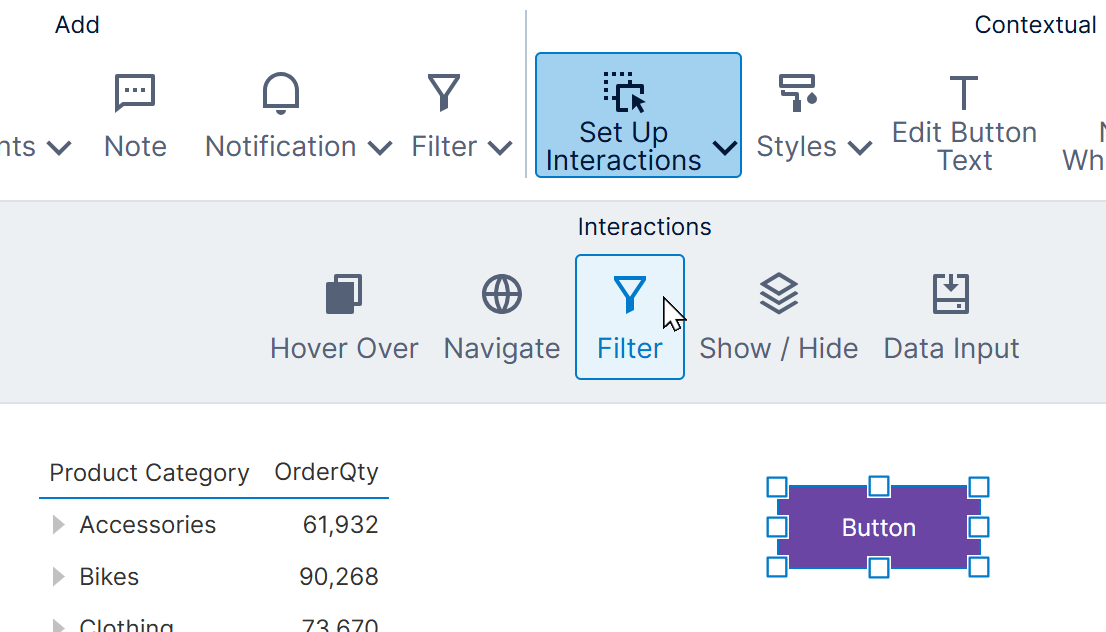This screenshot has height=632, width=1106.
Task: Select the Hover Over interaction icon
Action: pos(344,293)
